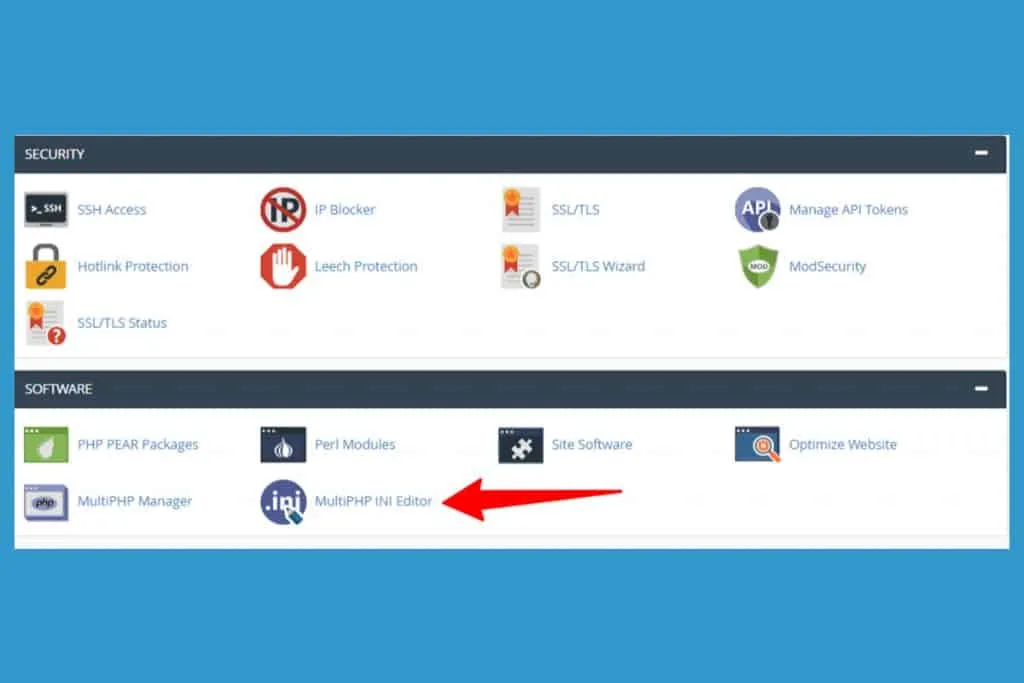Viewport: 1024px width, 683px height.
Task: Open the PHP PEAR Packages icon
Action: click(x=46, y=445)
